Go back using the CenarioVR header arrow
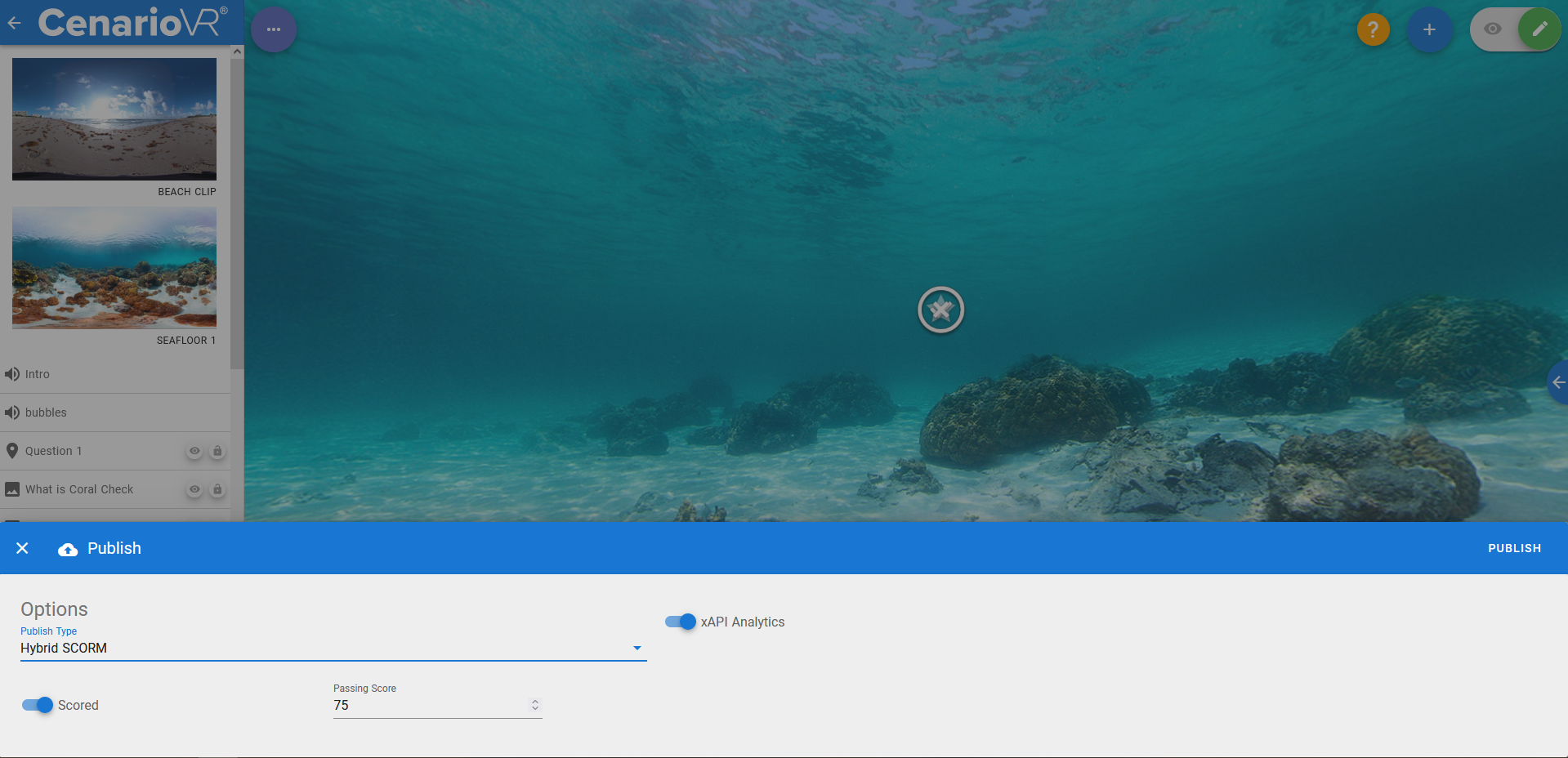This screenshot has height=758, width=1568. [x=15, y=23]
